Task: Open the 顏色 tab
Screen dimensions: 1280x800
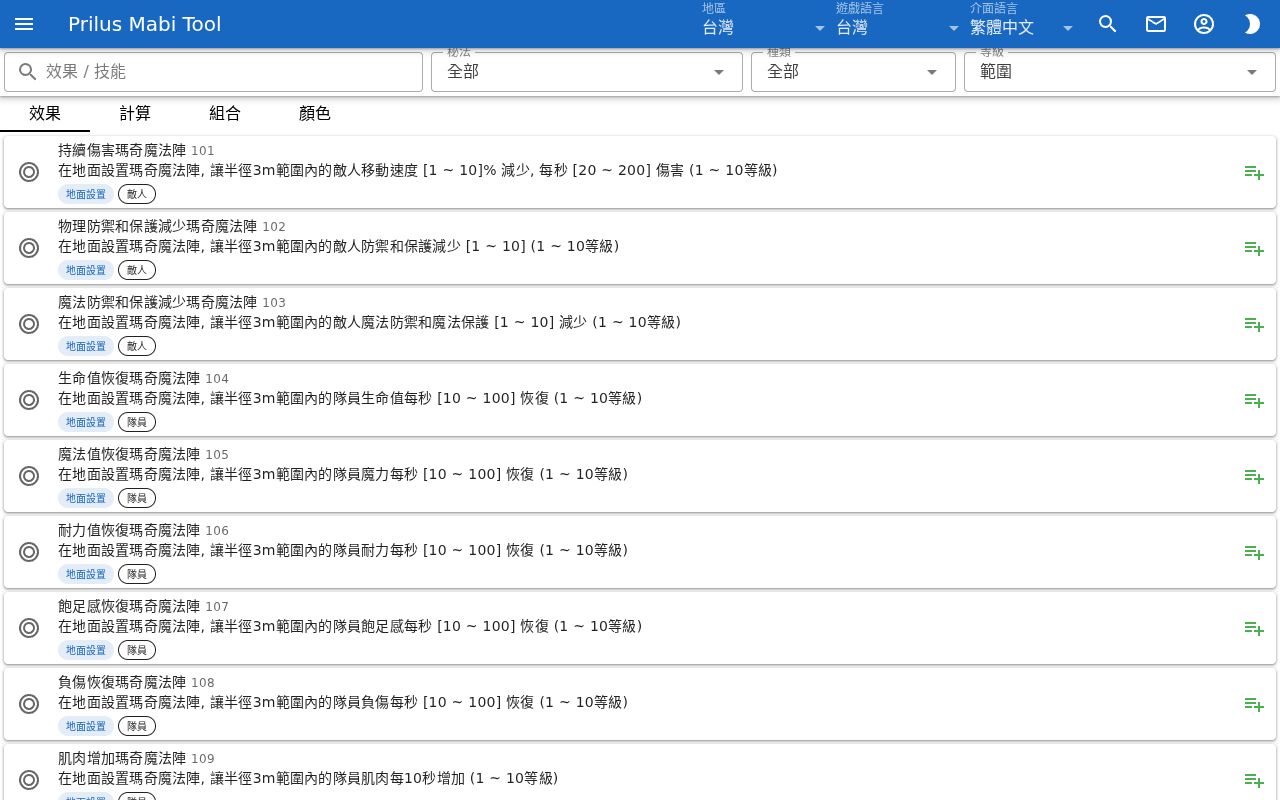Action: click(x=315, y=114)
